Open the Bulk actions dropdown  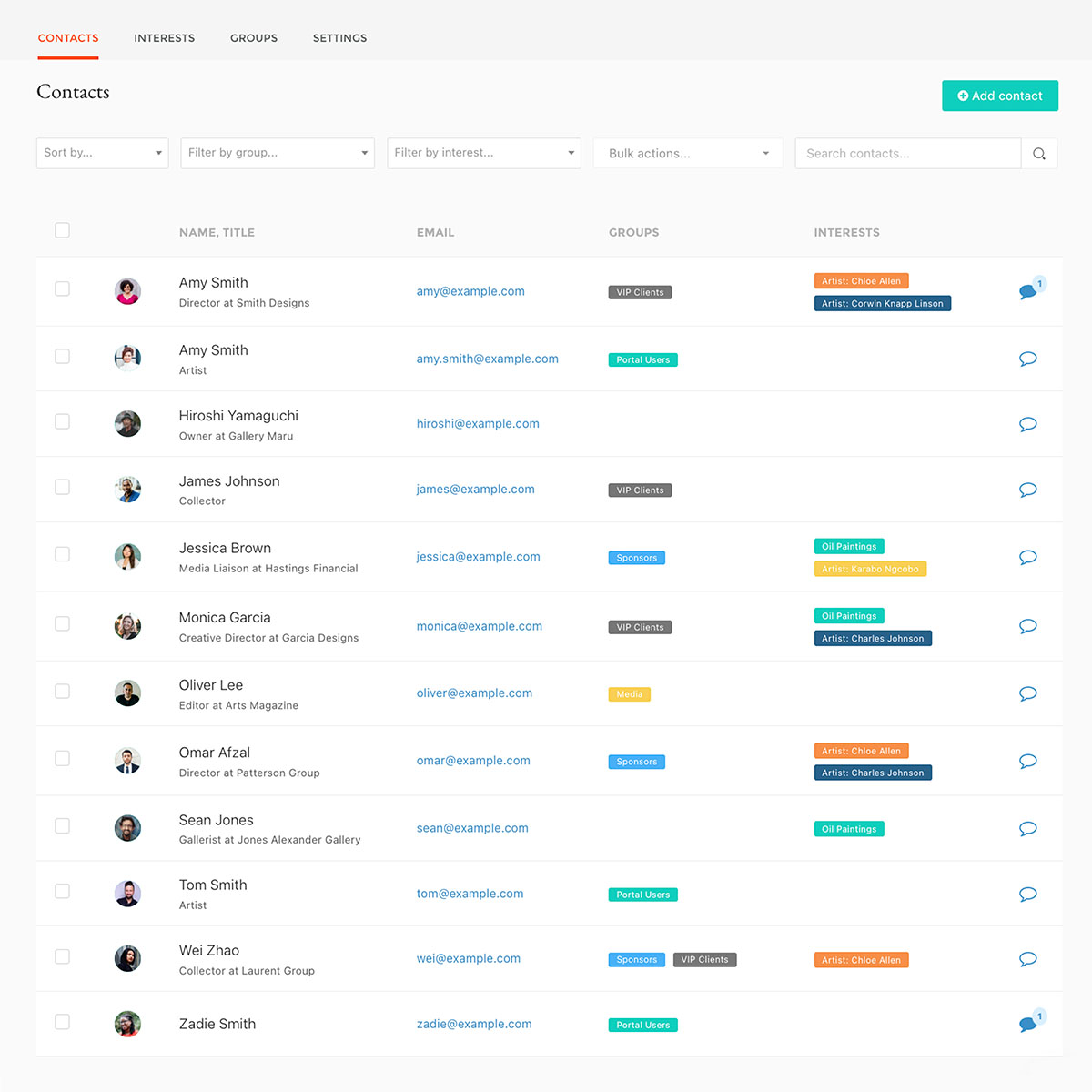tap(688, 153)
